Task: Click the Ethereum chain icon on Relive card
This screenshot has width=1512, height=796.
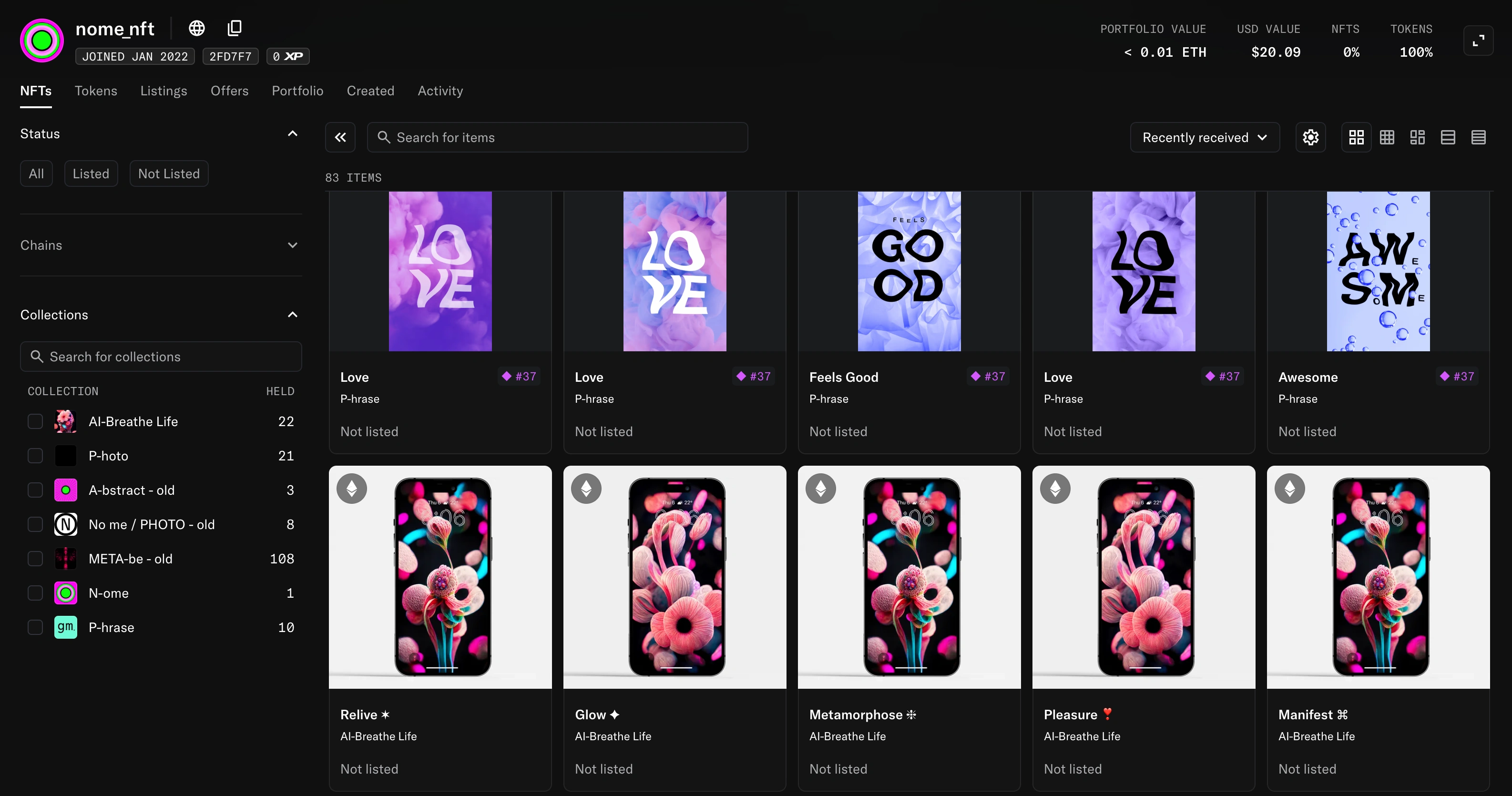Action: point(352,488)
